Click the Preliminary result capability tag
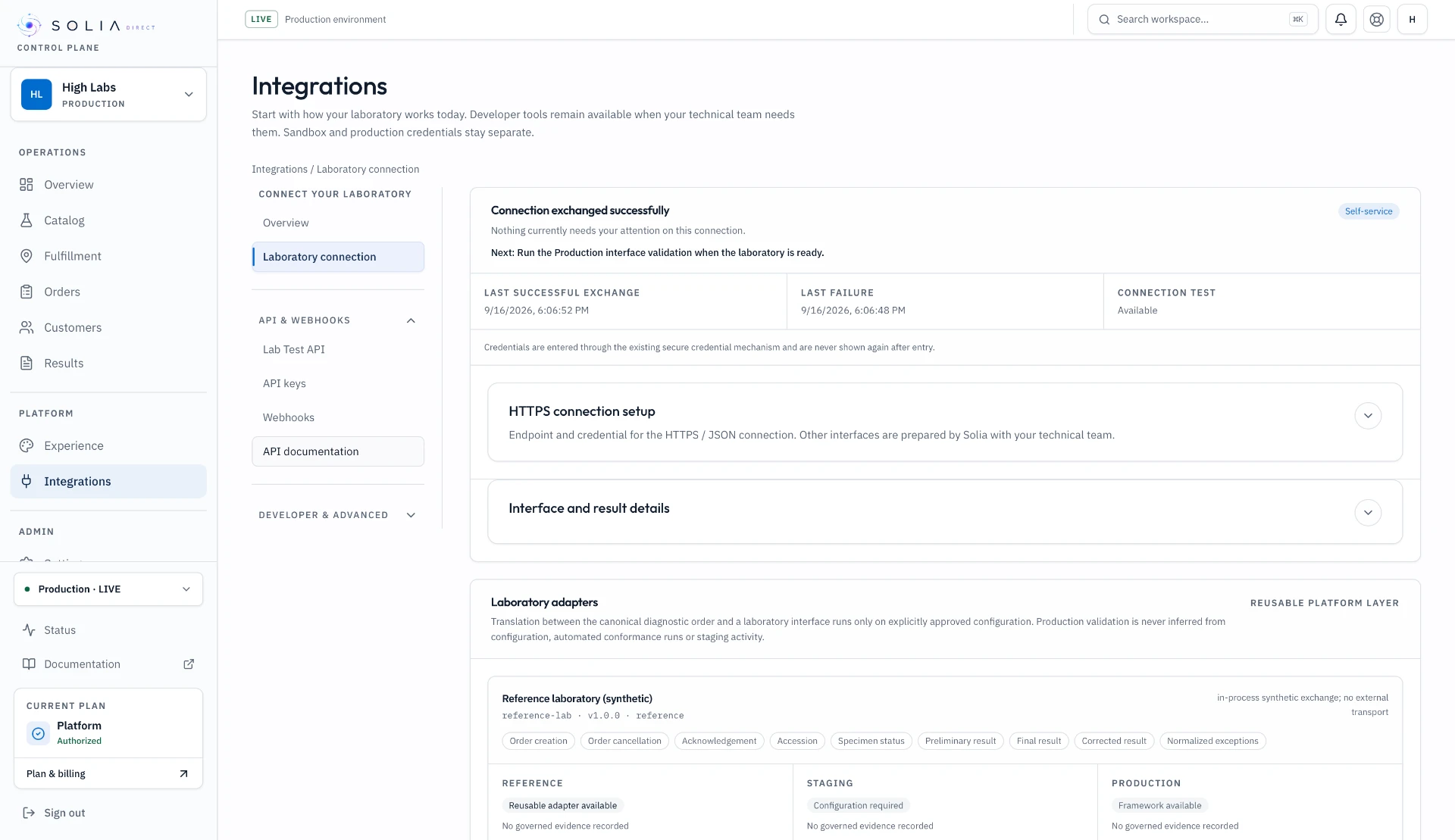1455x840 pixels. [960, 741]
